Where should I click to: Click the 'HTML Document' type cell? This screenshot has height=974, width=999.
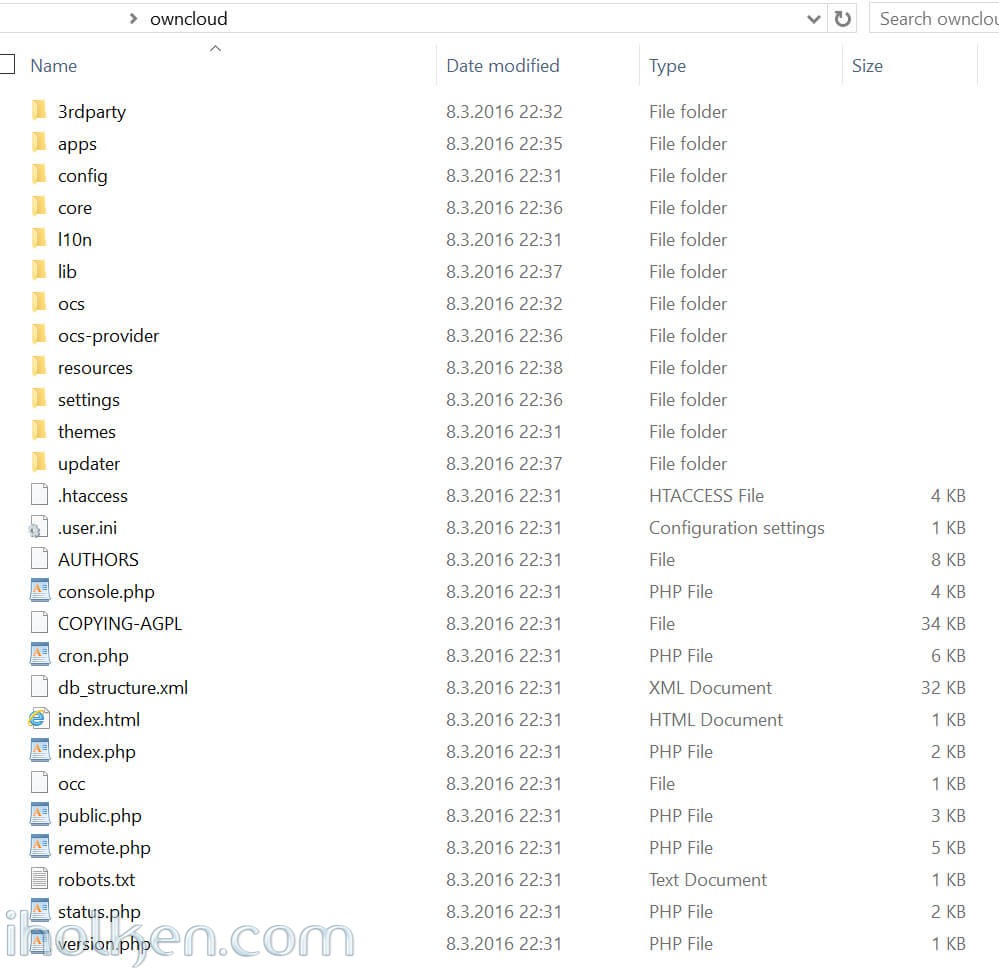(x=715, y=719)
